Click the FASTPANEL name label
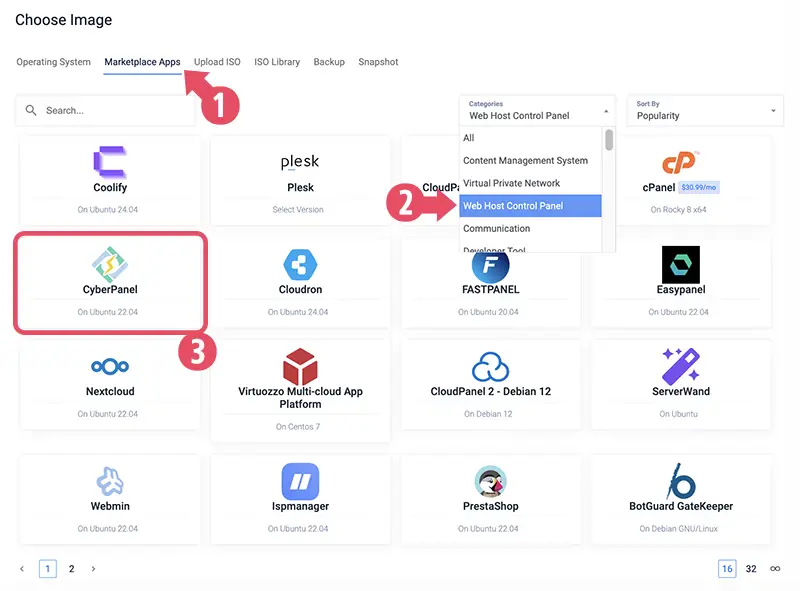This screenshot has height=591, width=800. pos(491,289)
